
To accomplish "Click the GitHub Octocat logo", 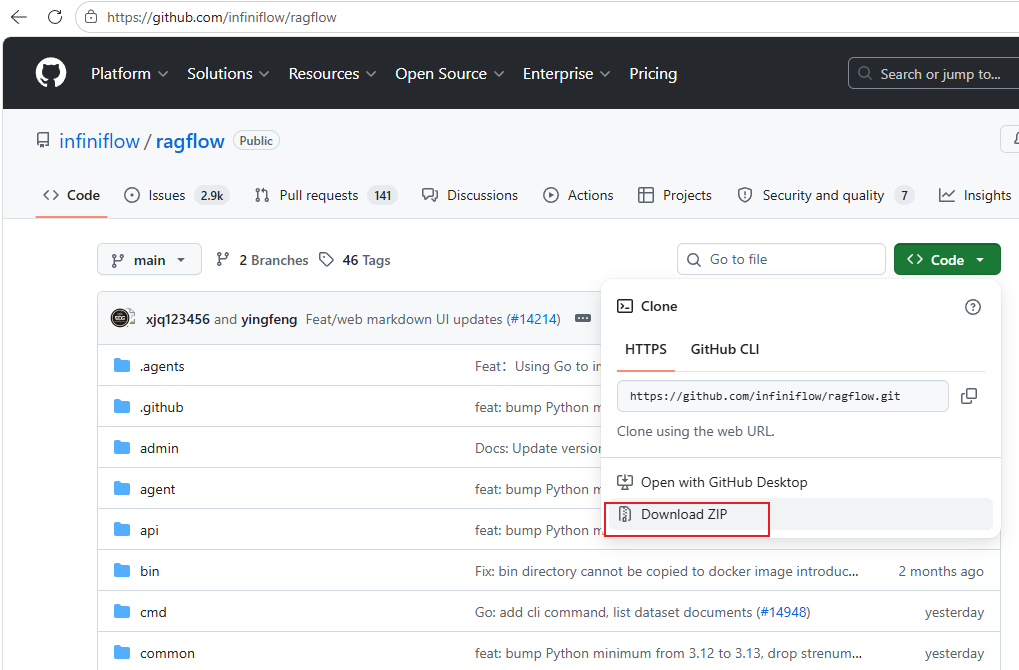I will pos(51,73).
